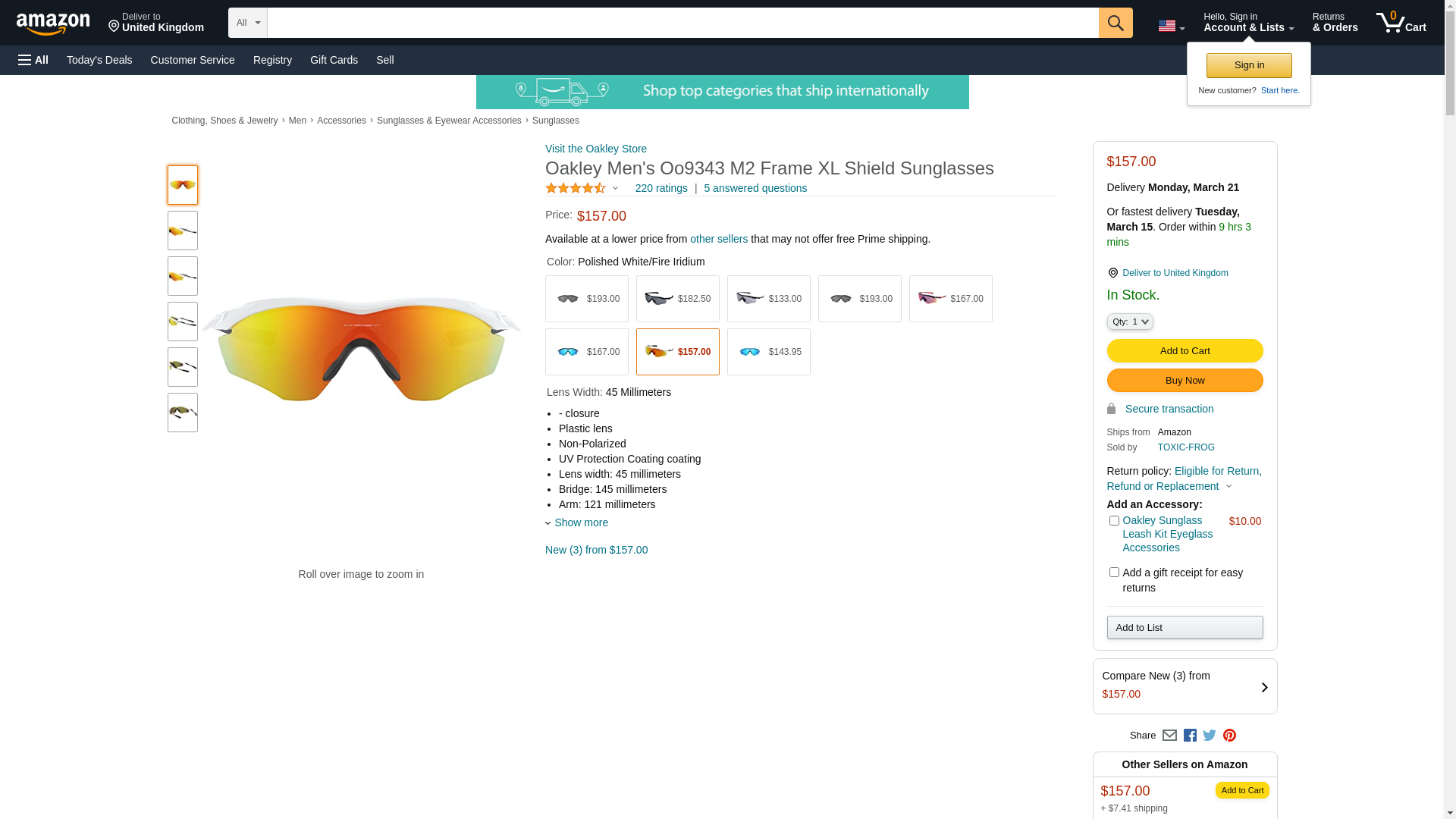1456x819 pixels.
Task: Select the $143.95 blue lens color swatch
Action: click(768, 352)
